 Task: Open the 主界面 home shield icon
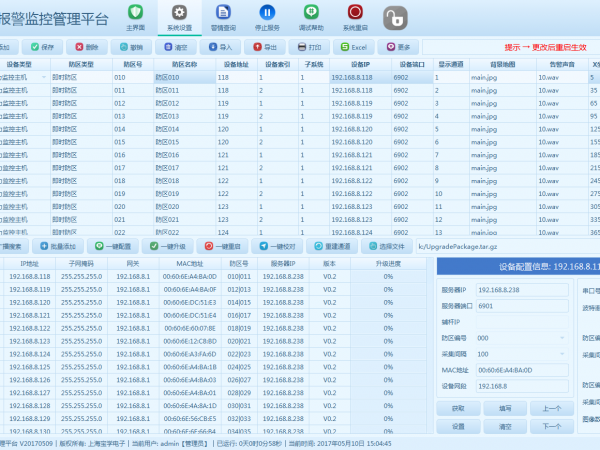[134, 15]
